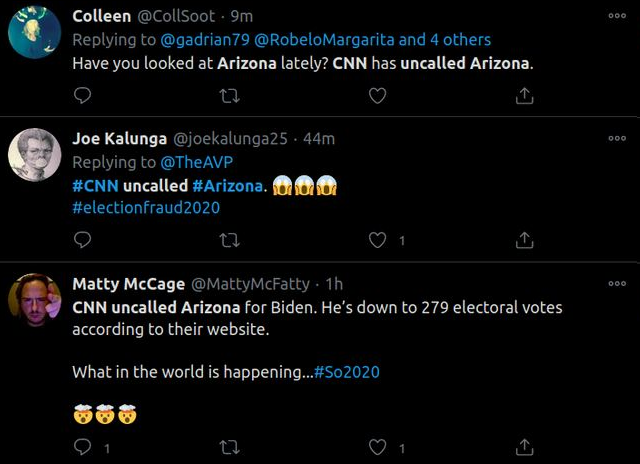Reply to Colleen's tweet
Viewport: 640px width, 464px height.
[83, 96]
